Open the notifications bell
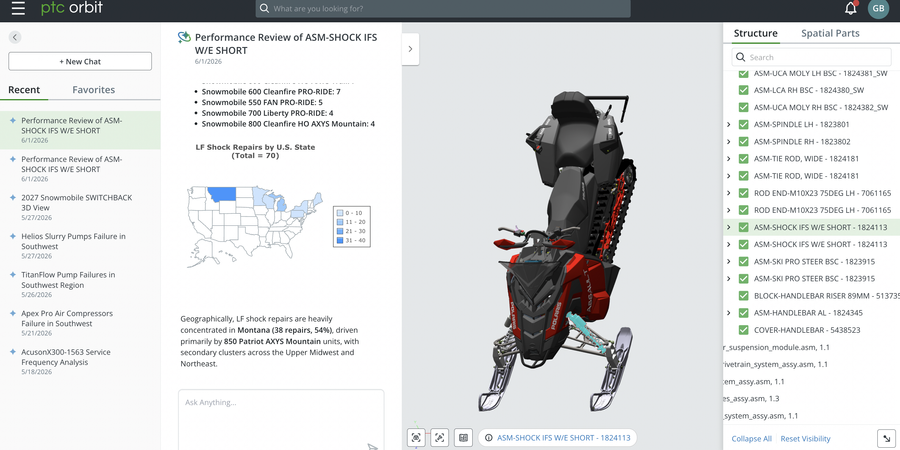The width and height of the screenshot is (900, 450). pyautogui.click(x=851, y=8)
